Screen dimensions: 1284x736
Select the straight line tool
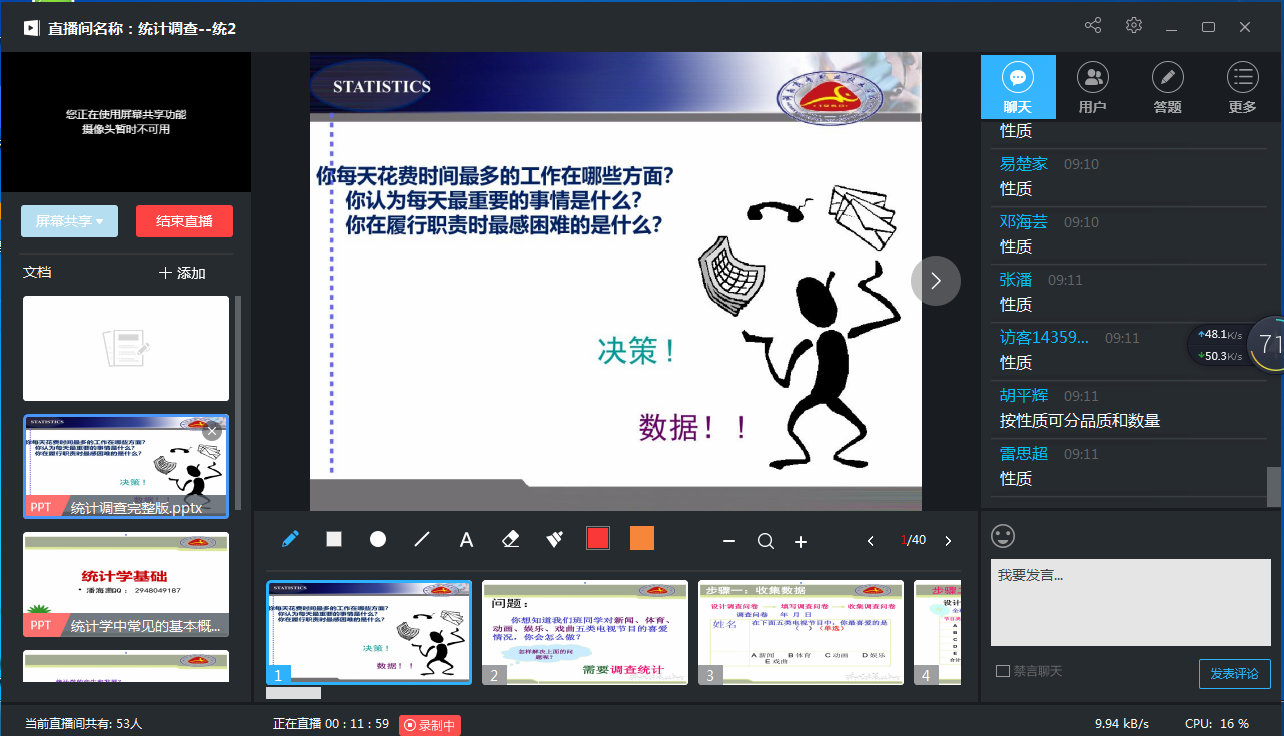pos(422,540)
